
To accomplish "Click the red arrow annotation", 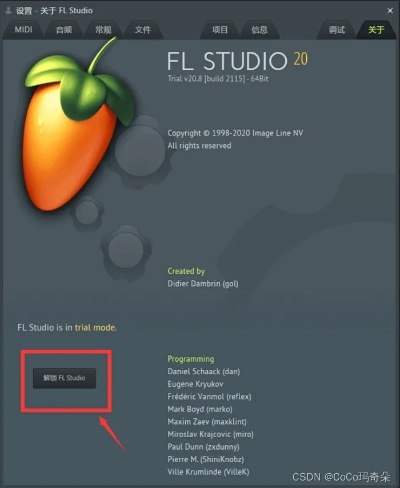I will (112, 433).
